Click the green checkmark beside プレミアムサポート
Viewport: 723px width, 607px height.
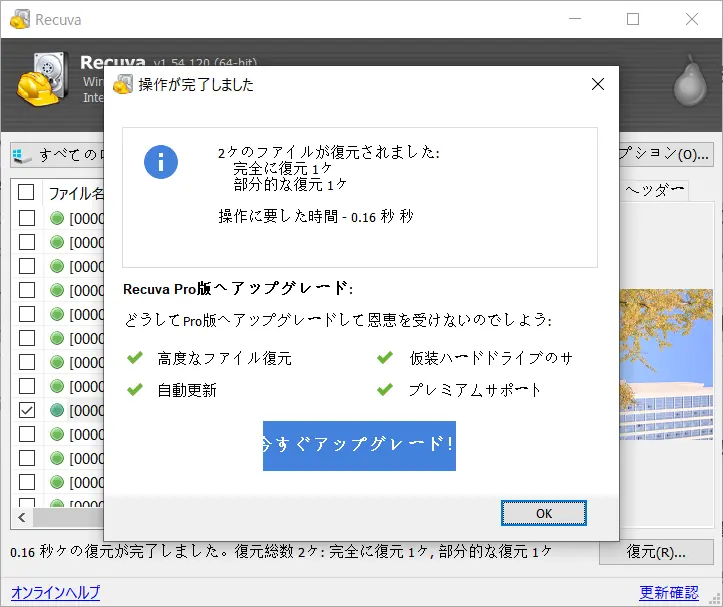tap(385, 390)
